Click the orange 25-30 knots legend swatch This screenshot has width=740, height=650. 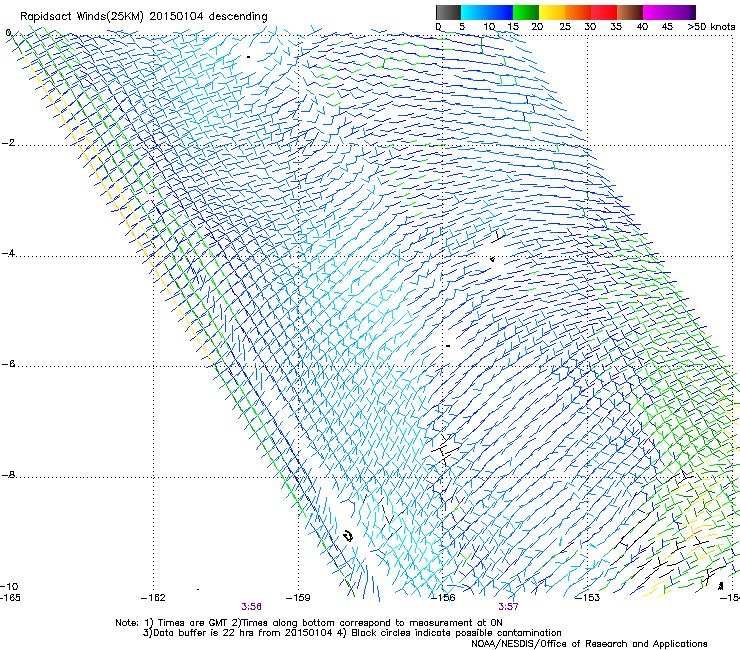click(x=578, y=12)
